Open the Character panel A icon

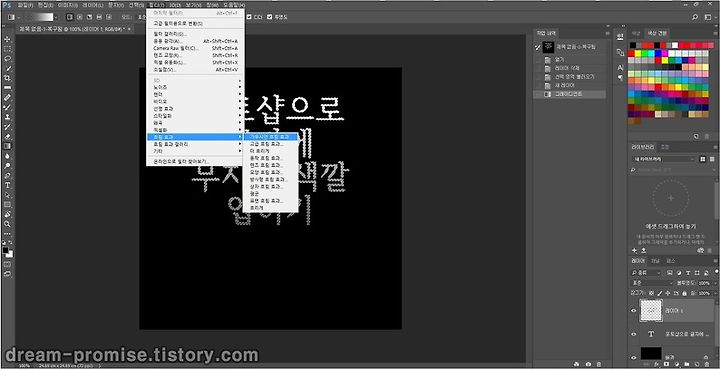tap(620, 67)
